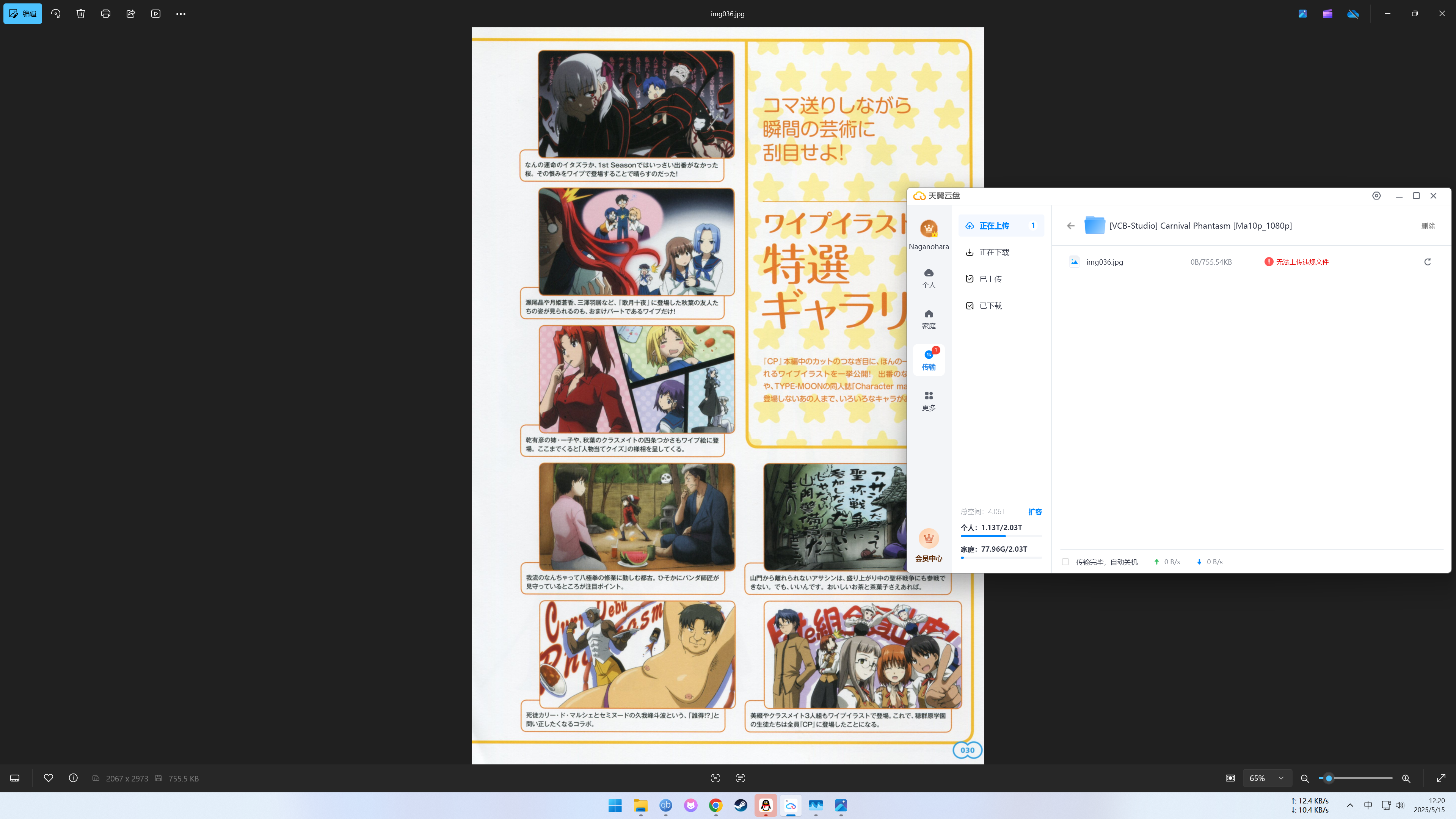This screenshot has height=819, width=1456.
Task: Switch the 中 input method indicator
Action: (1368, 805)
